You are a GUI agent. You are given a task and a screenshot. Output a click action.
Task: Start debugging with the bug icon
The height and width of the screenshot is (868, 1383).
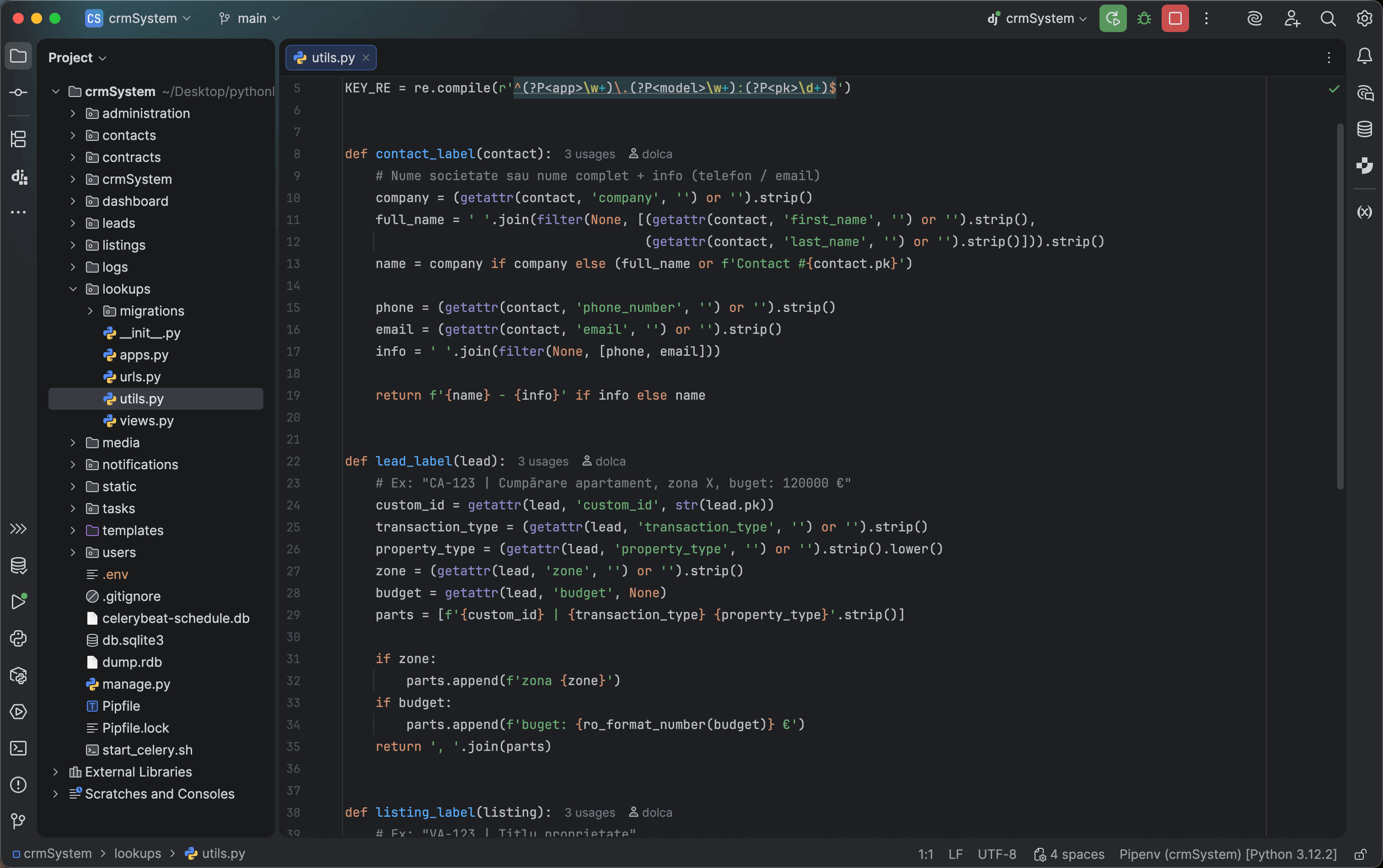[1143, 18]
